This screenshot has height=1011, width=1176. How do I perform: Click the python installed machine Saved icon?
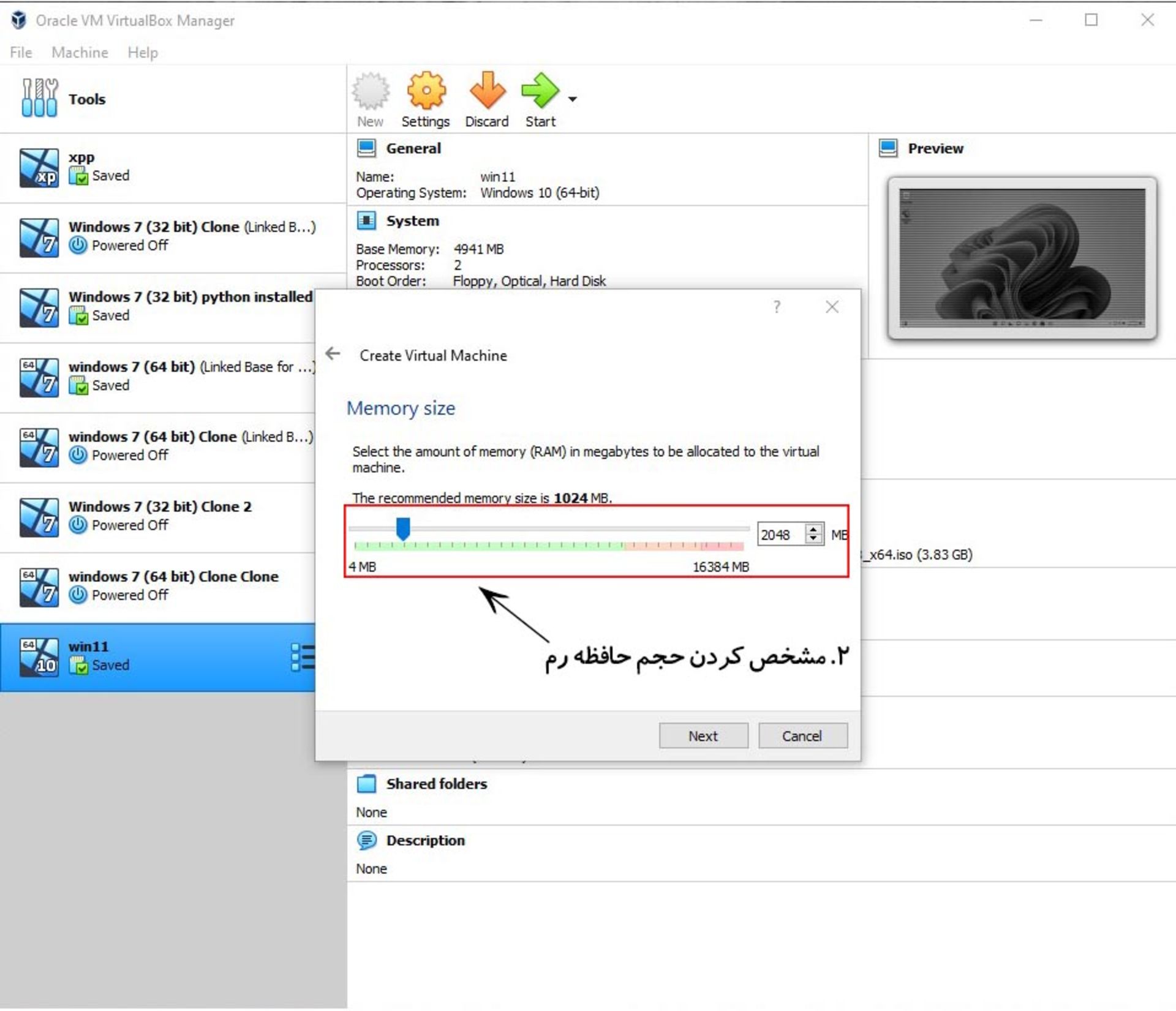click(x=78, y=316)
